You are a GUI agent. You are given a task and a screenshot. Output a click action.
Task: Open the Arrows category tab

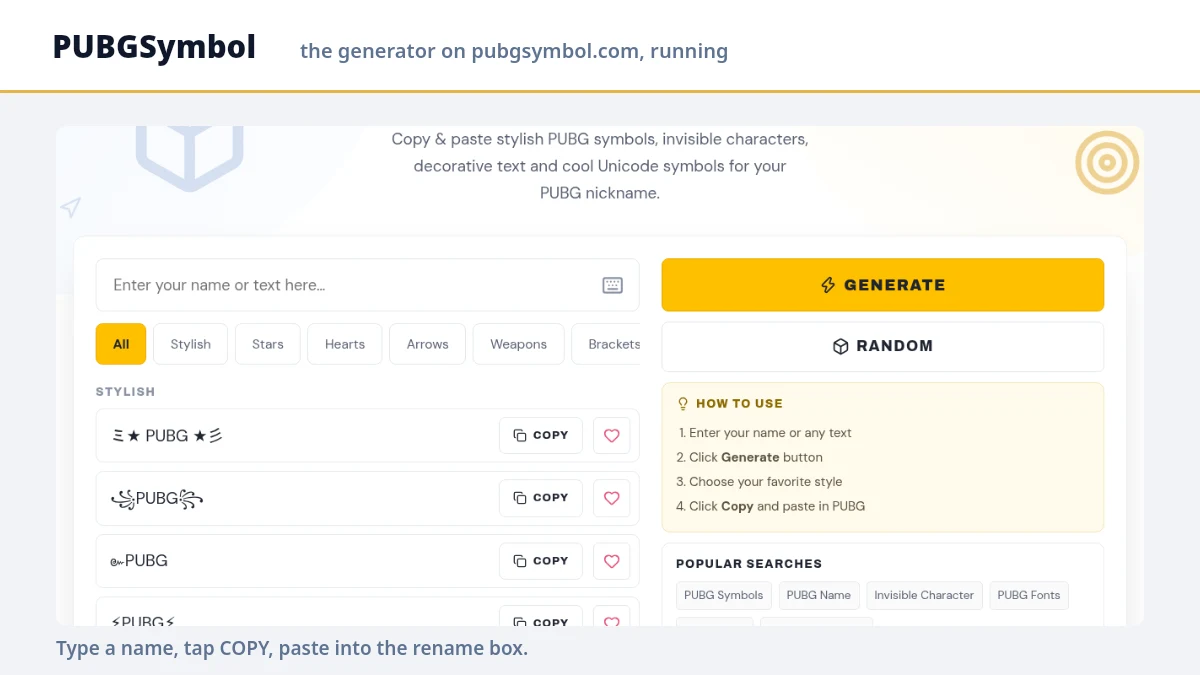click(427, 344)
